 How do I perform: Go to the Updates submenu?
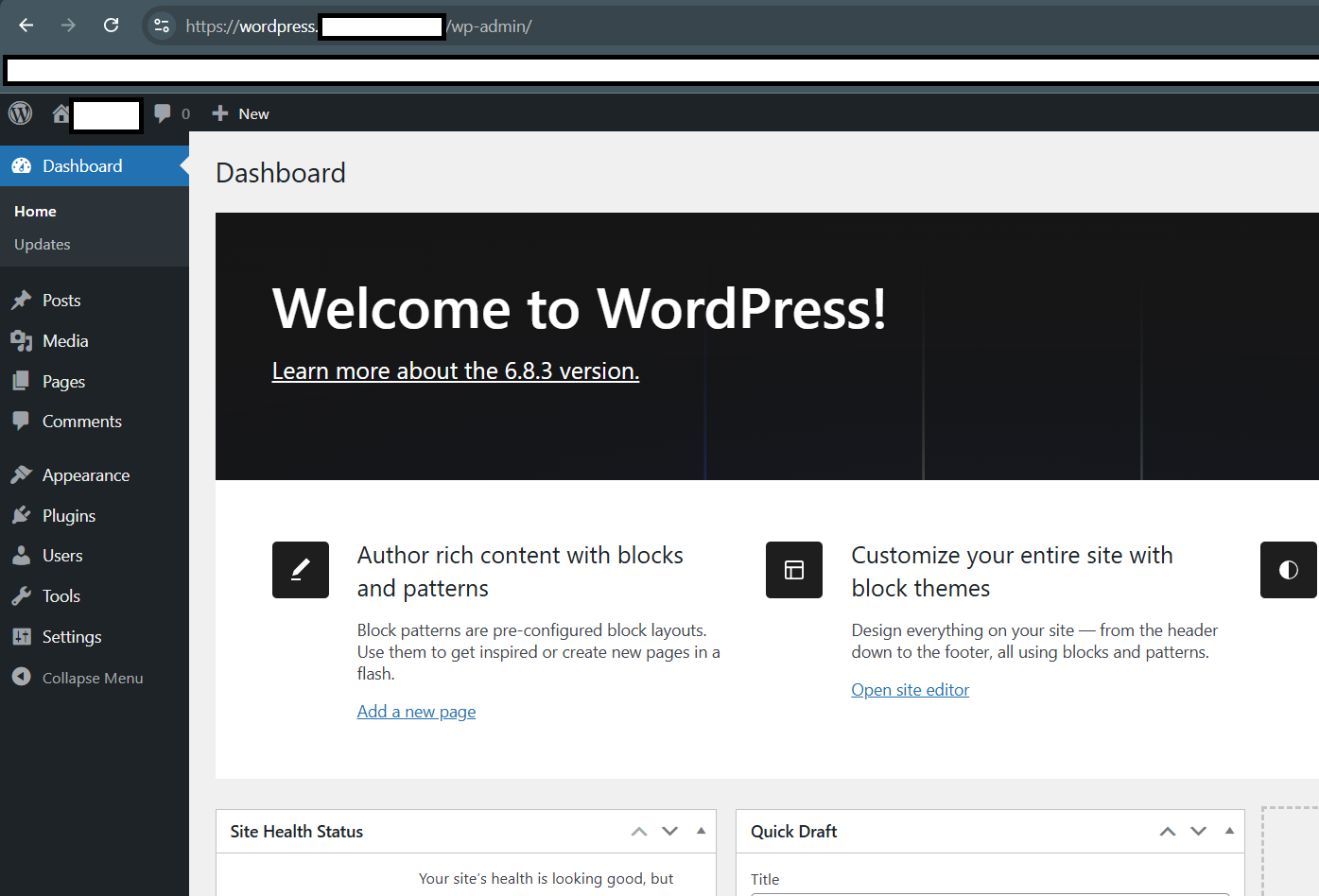coord(43,244)
